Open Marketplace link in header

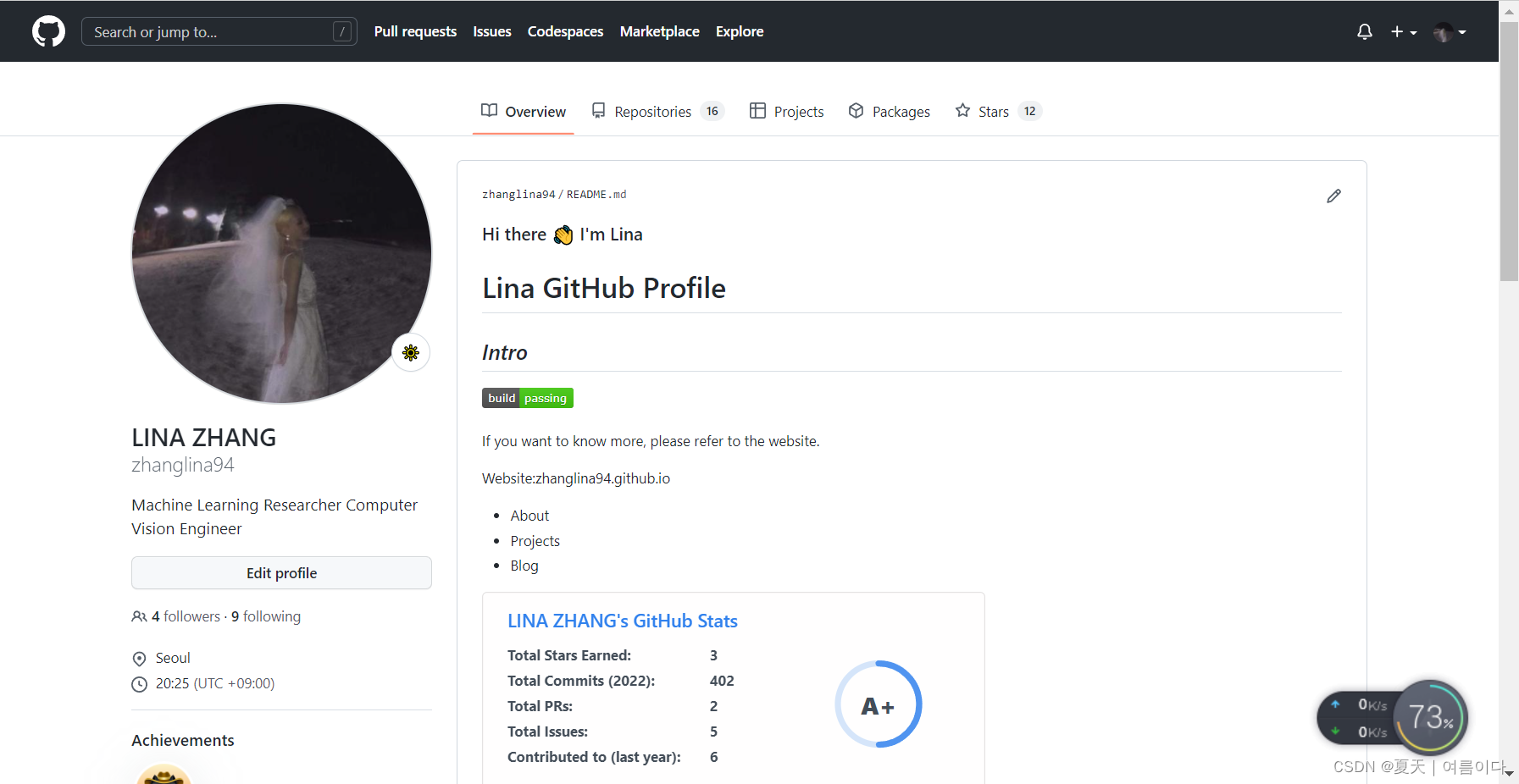click(659, 31)
